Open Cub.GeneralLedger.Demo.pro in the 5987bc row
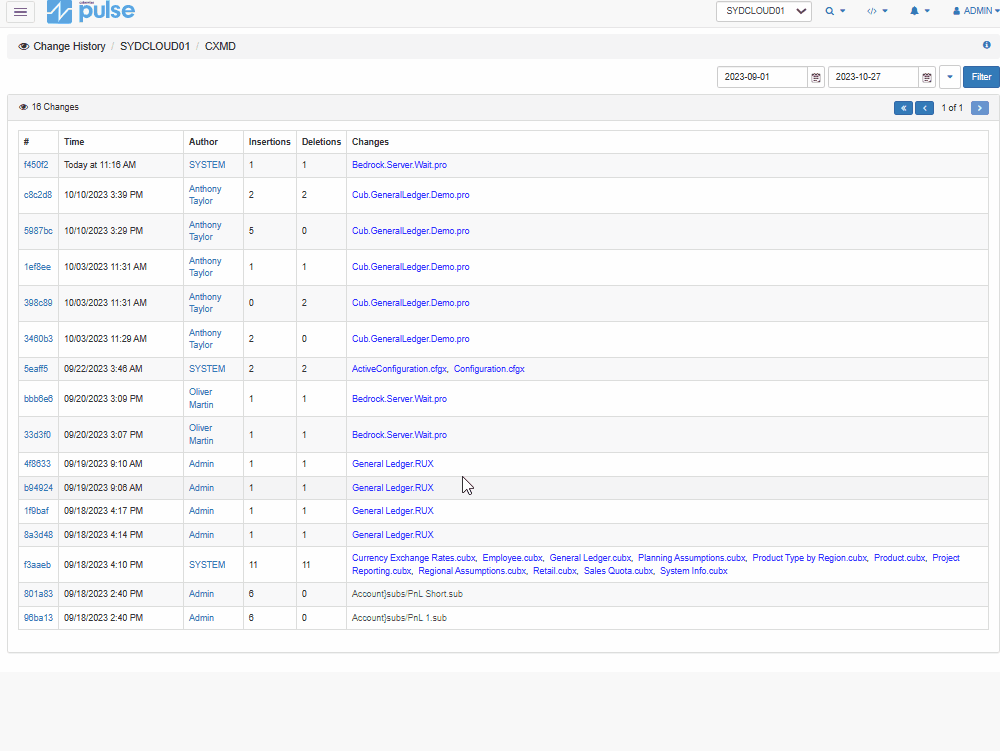 [411, 231]
